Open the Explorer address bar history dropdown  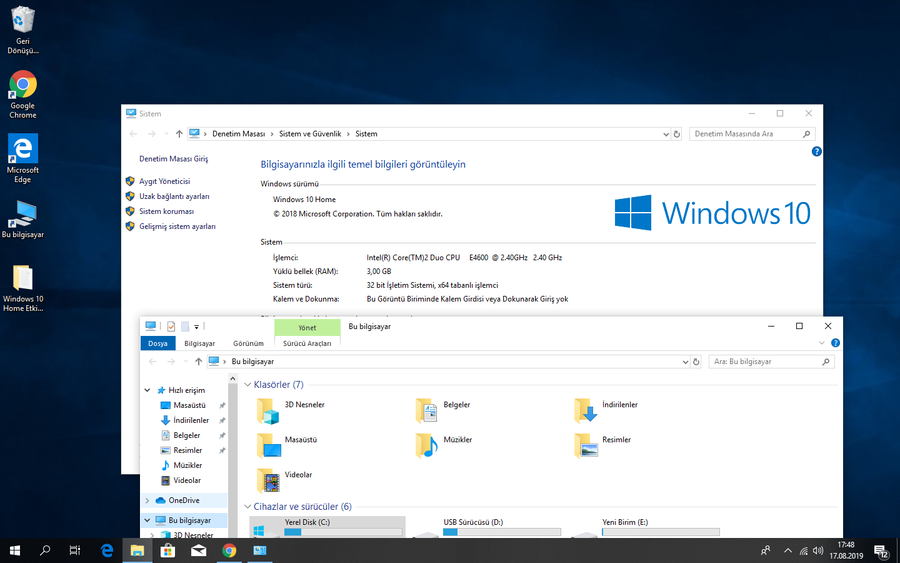[685, 361]
